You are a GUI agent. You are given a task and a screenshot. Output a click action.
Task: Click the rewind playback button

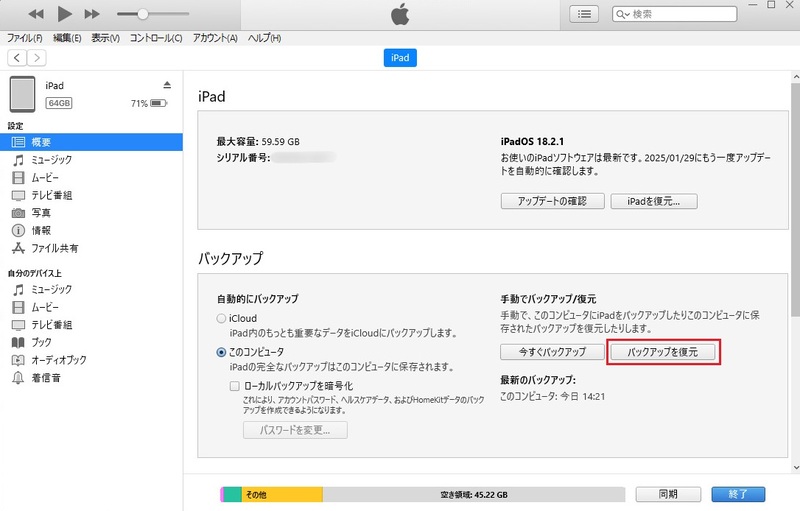tap(36, 14)
